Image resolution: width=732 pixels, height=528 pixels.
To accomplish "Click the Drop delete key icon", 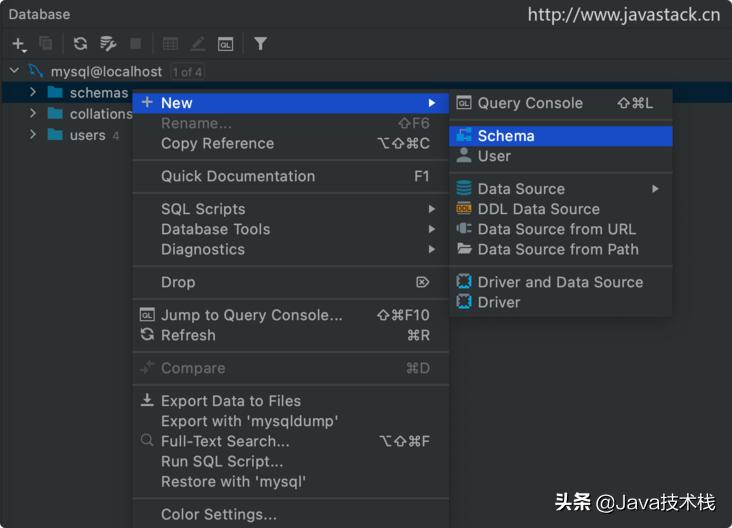I will point(422,282).
